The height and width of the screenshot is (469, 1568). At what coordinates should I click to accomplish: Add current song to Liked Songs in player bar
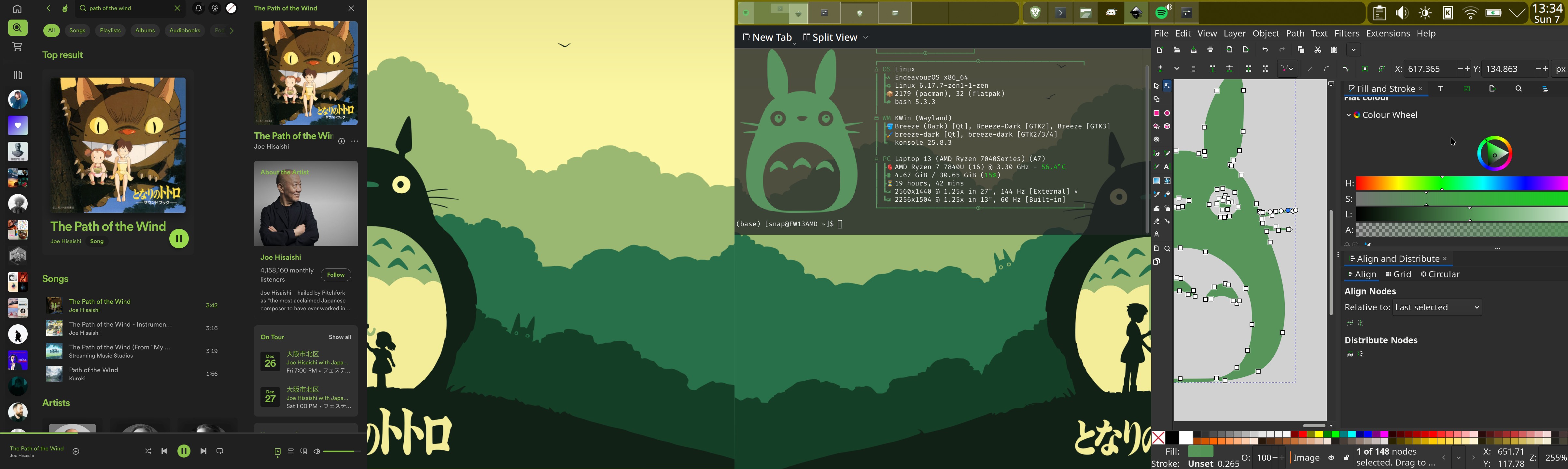(76, 452)
